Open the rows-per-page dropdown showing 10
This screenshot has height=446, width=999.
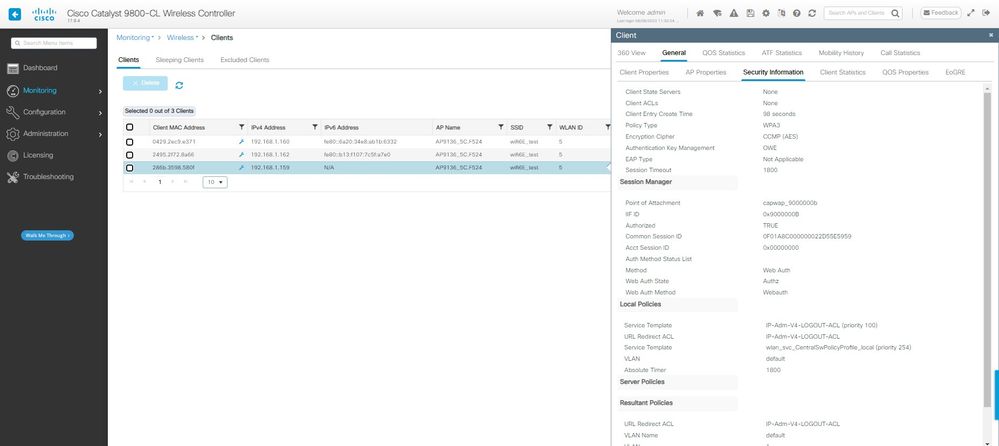click(215, 182)
